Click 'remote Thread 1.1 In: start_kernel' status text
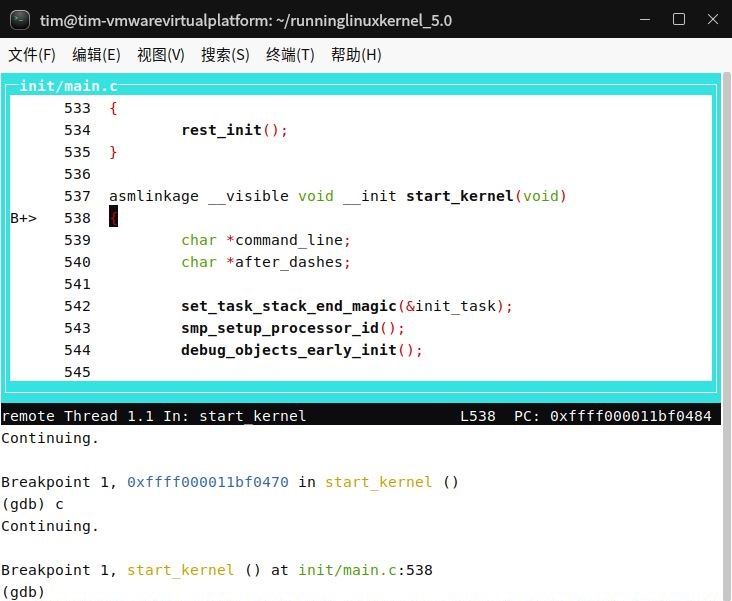 pyautogui.click(x=154, y=416)
